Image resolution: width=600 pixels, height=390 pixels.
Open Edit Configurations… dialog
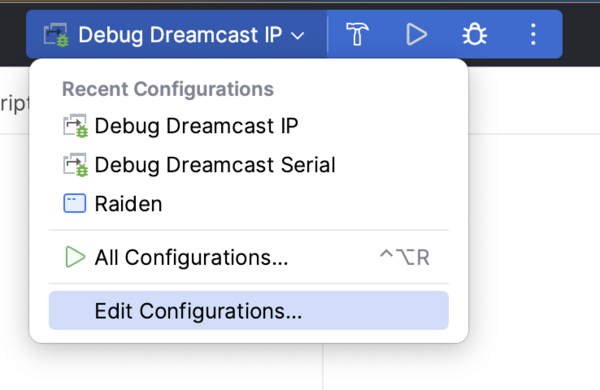tap(249, 310)
